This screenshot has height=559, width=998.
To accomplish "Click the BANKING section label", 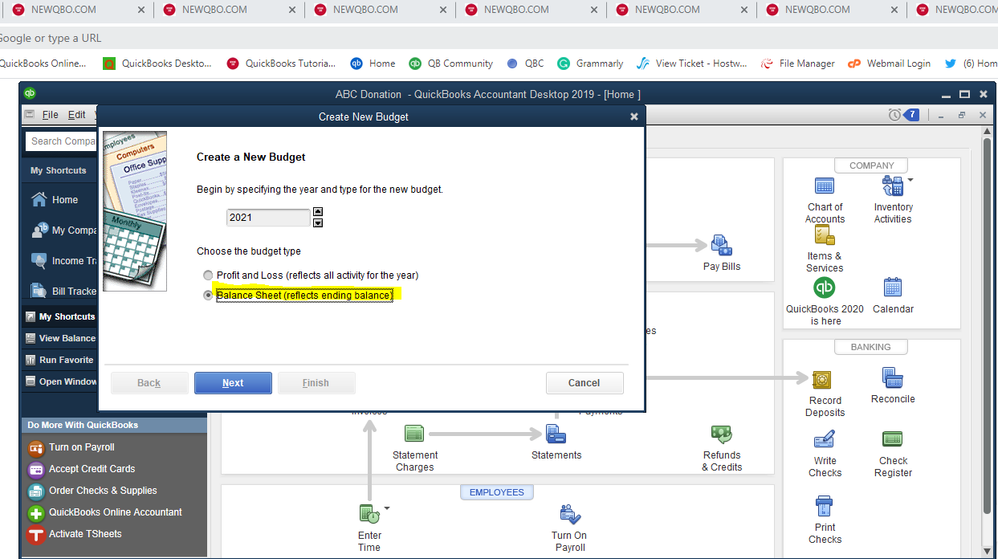I will point(870,347).
